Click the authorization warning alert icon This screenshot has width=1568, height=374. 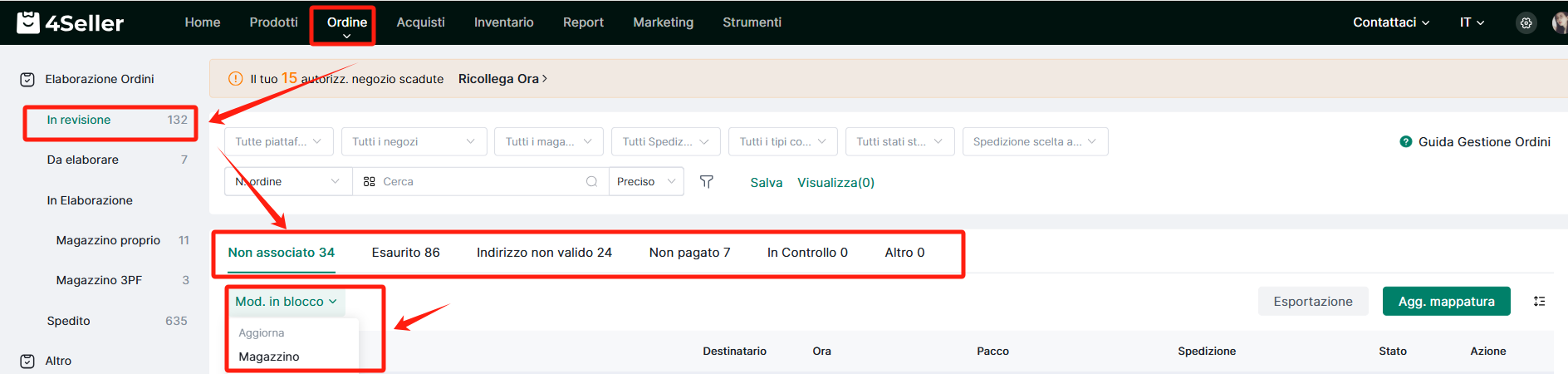[236, 79]
